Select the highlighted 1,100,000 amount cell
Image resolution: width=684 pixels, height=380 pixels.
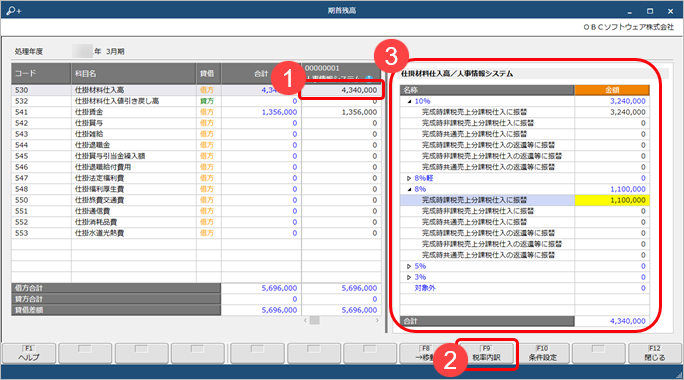pos(612,200)
